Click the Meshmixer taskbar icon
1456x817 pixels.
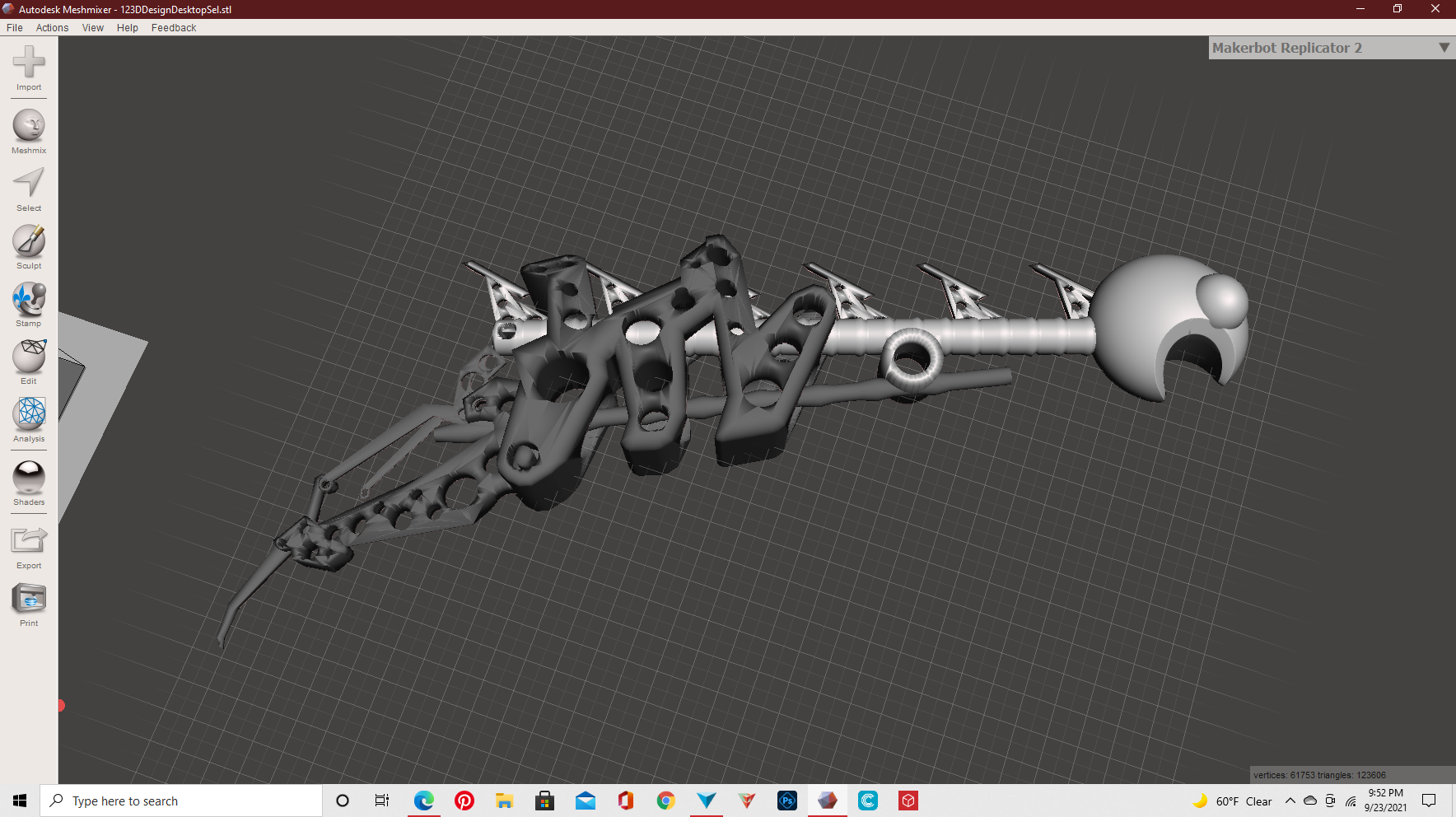pyautogui.click(x=828, y=801)
